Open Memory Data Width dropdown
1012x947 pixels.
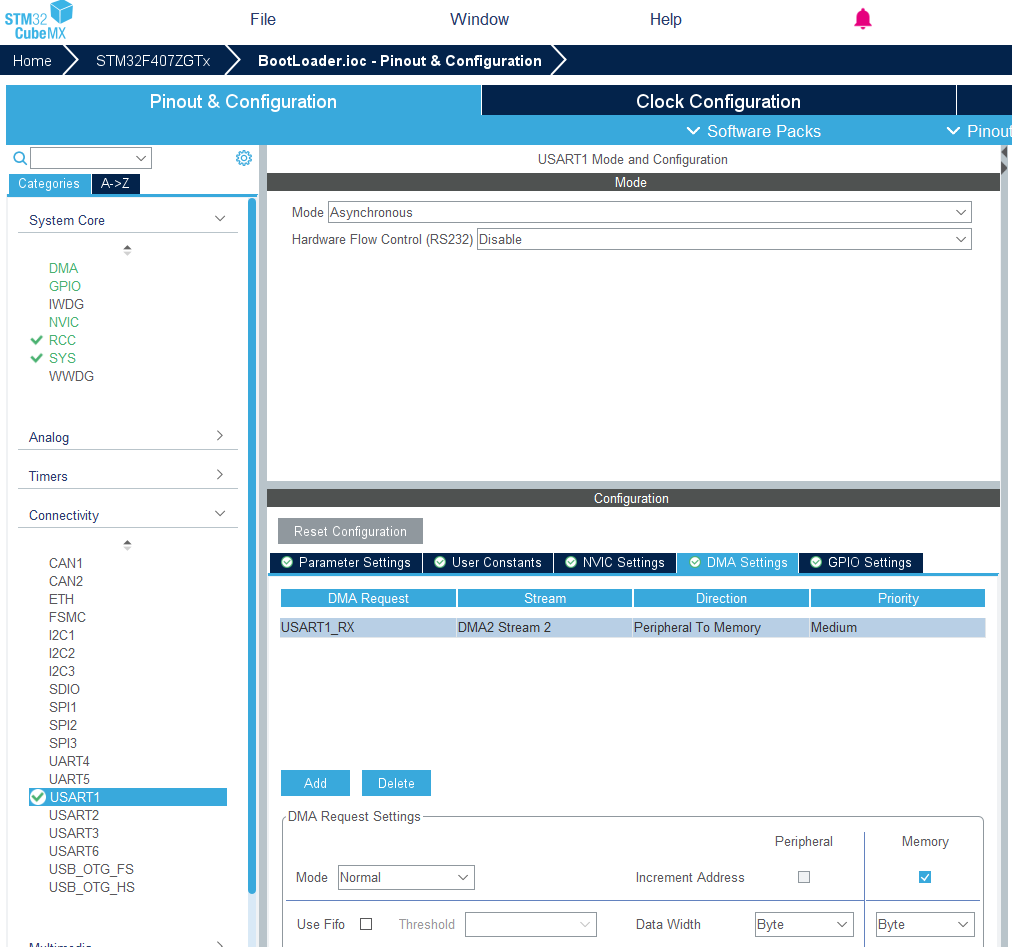pos(925,924)
